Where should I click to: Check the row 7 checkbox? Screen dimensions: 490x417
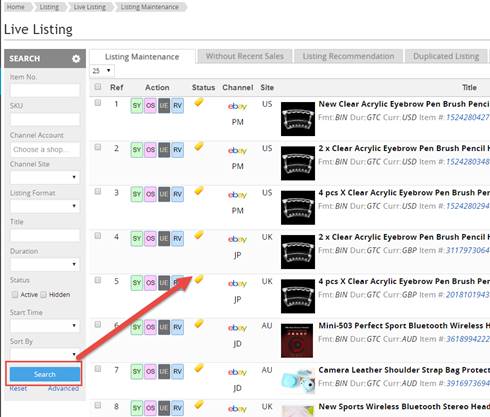click(98, 369)
